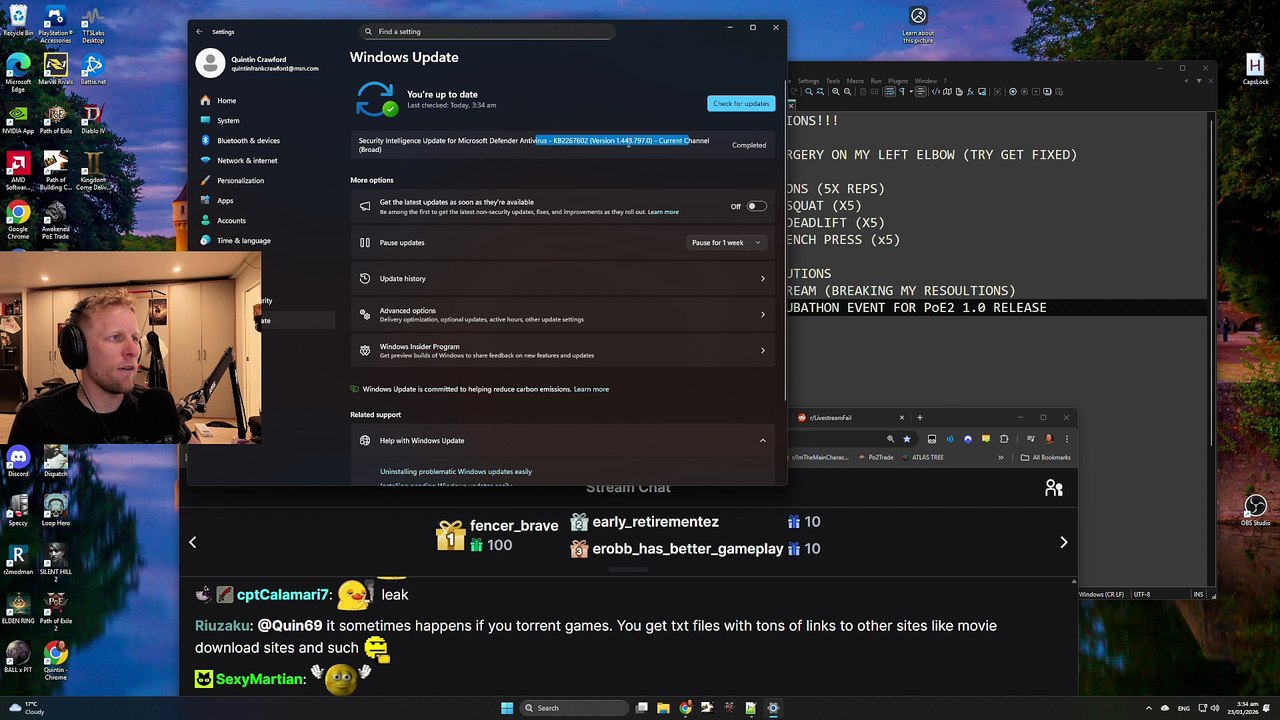Select Battle.net desktop shortcut
Viewport: 1280px width, 720px height.
pos(93,70)
